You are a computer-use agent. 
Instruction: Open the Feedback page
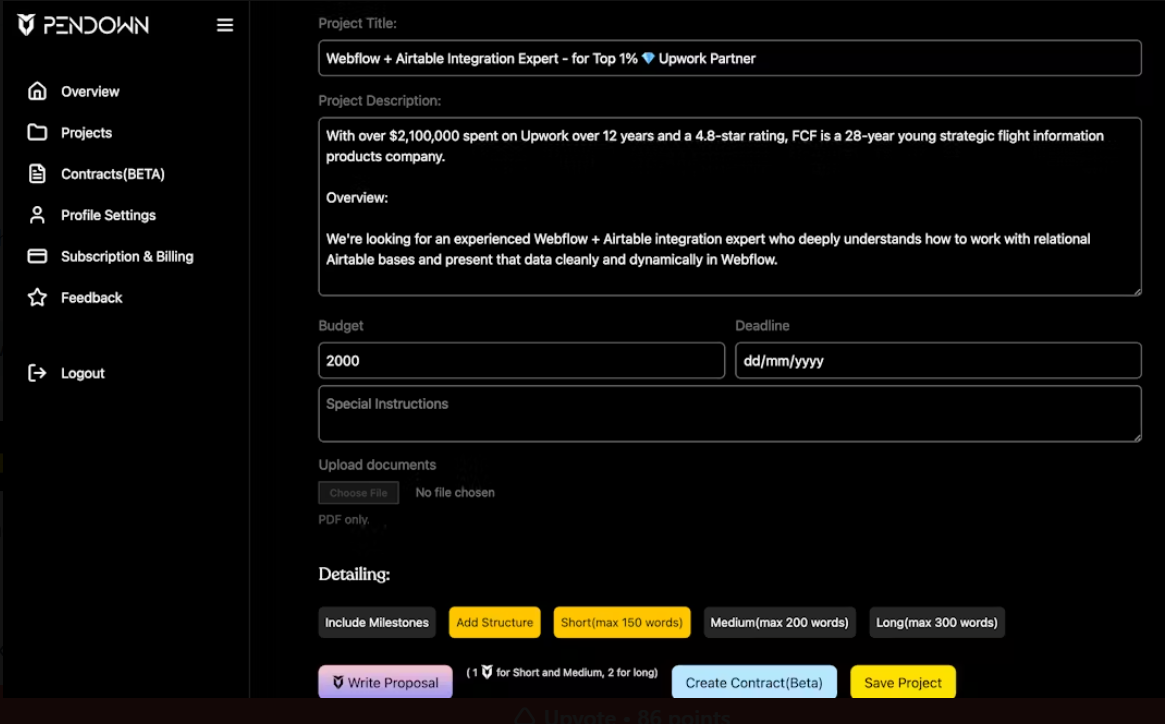(x=91, y=298)
